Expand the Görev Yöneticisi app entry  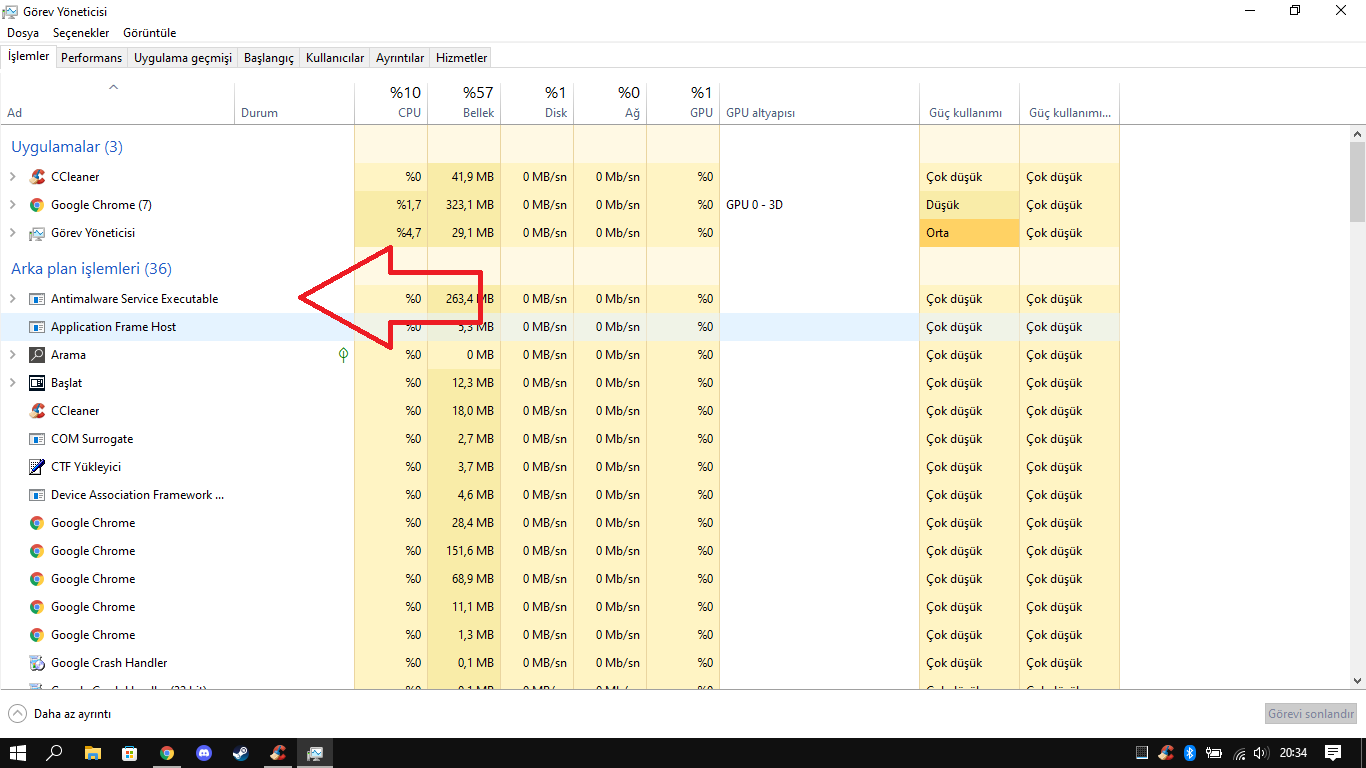(x=12, y=233)
